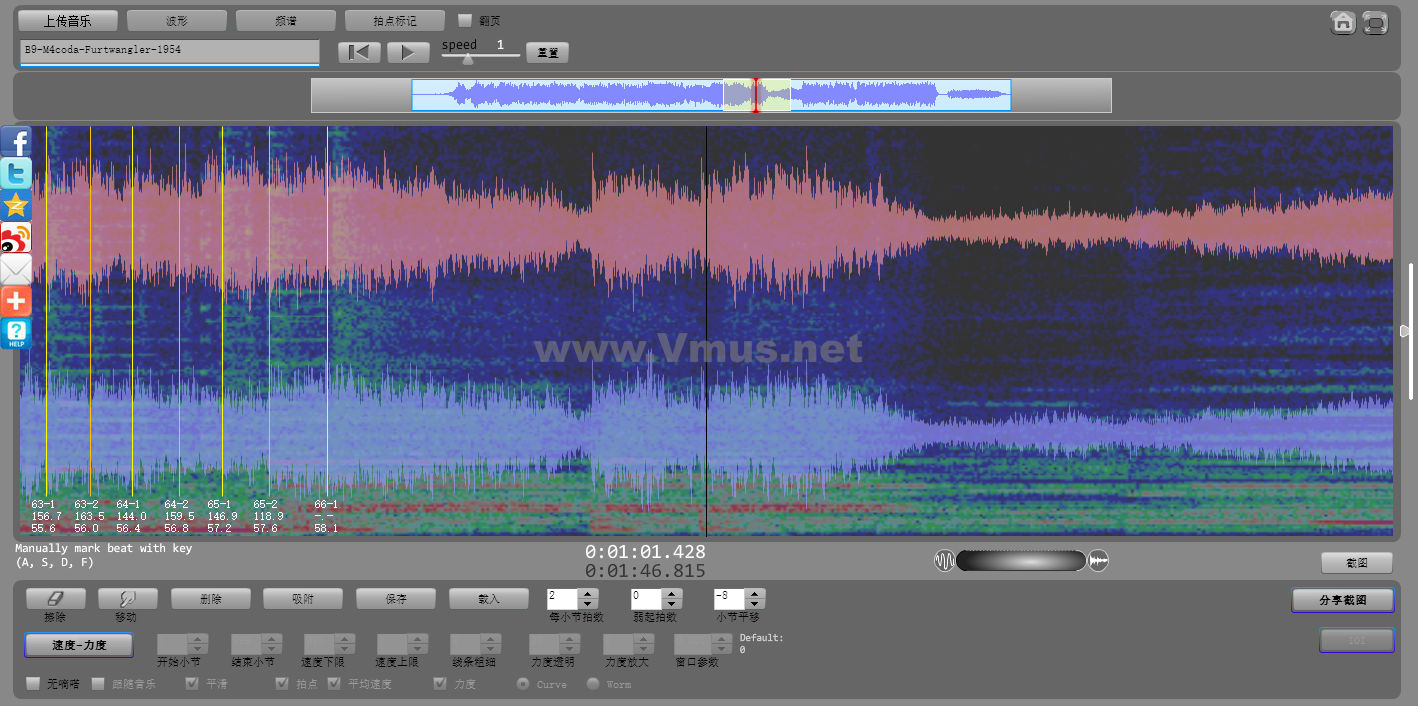1418x706 pixels.
Task: Click the 速度-力度 button
Action: coord(79,645)
